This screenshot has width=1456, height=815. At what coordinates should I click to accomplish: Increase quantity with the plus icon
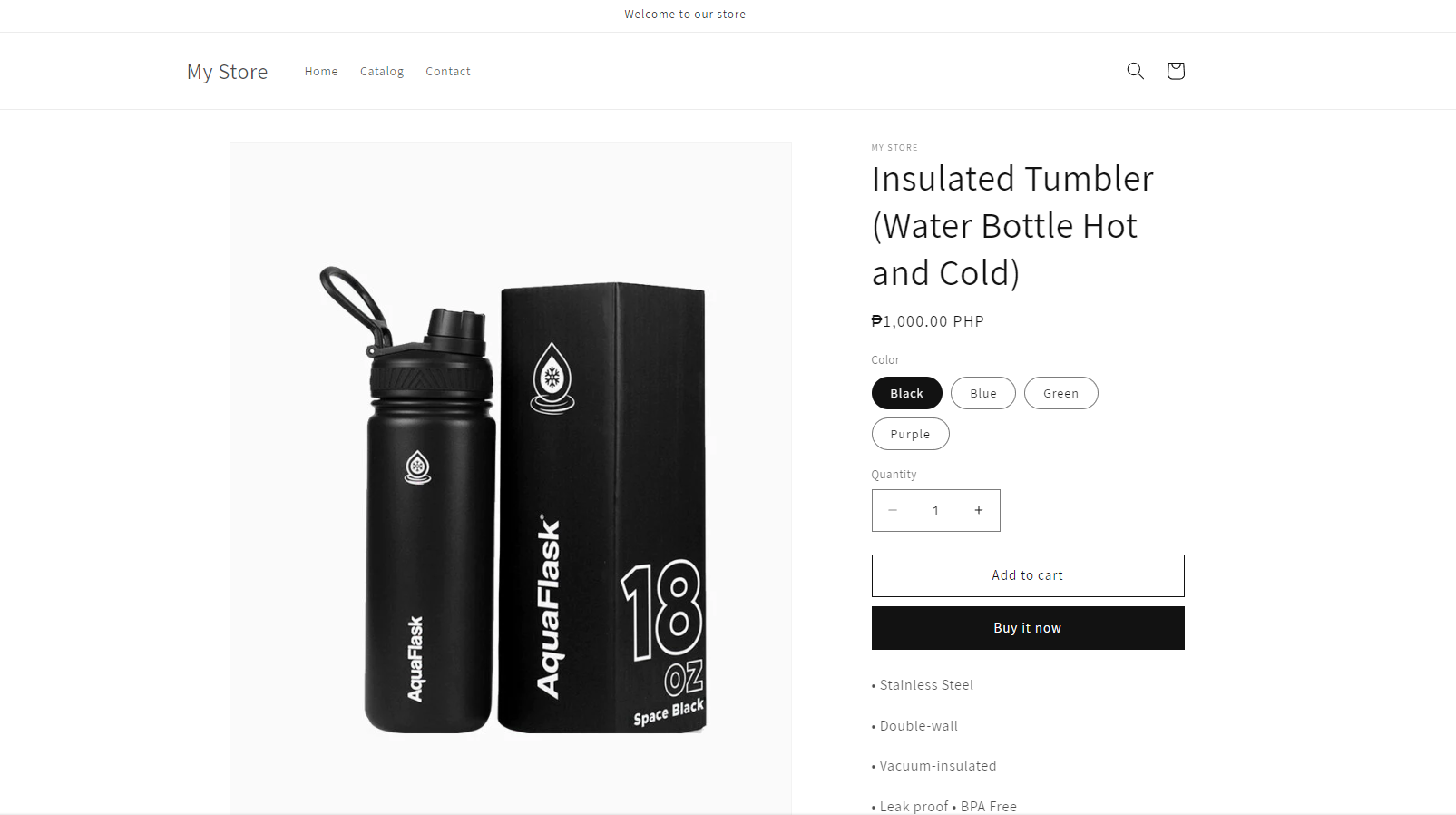click(x=979, y=510)
